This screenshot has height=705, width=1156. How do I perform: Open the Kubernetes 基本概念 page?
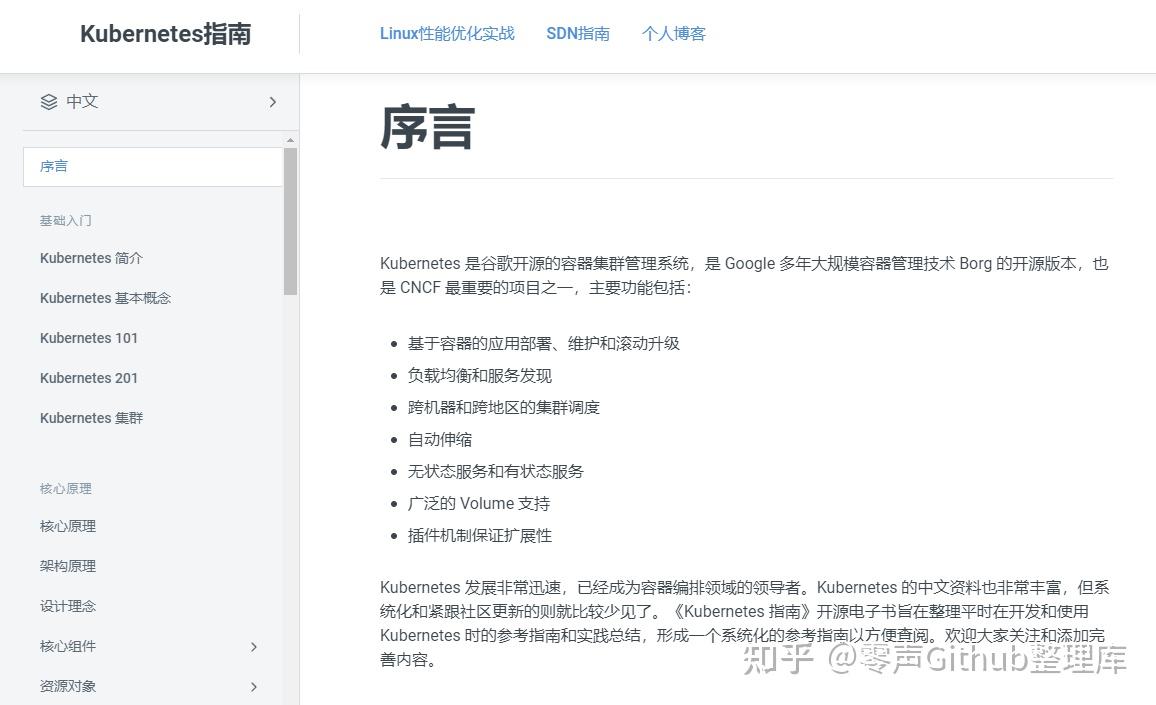click(105, 298)
